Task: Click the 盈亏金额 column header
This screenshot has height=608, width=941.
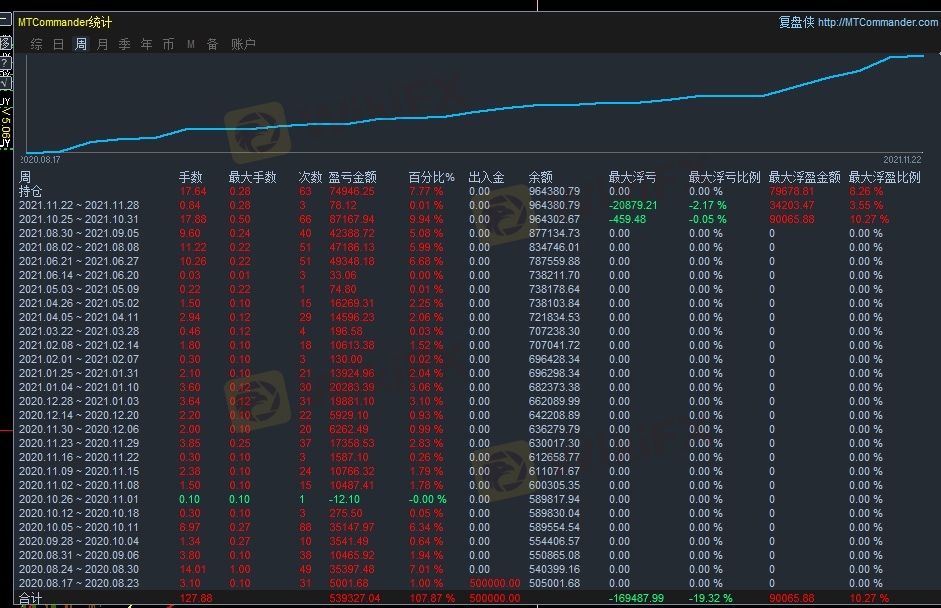Action: (352, 177)
